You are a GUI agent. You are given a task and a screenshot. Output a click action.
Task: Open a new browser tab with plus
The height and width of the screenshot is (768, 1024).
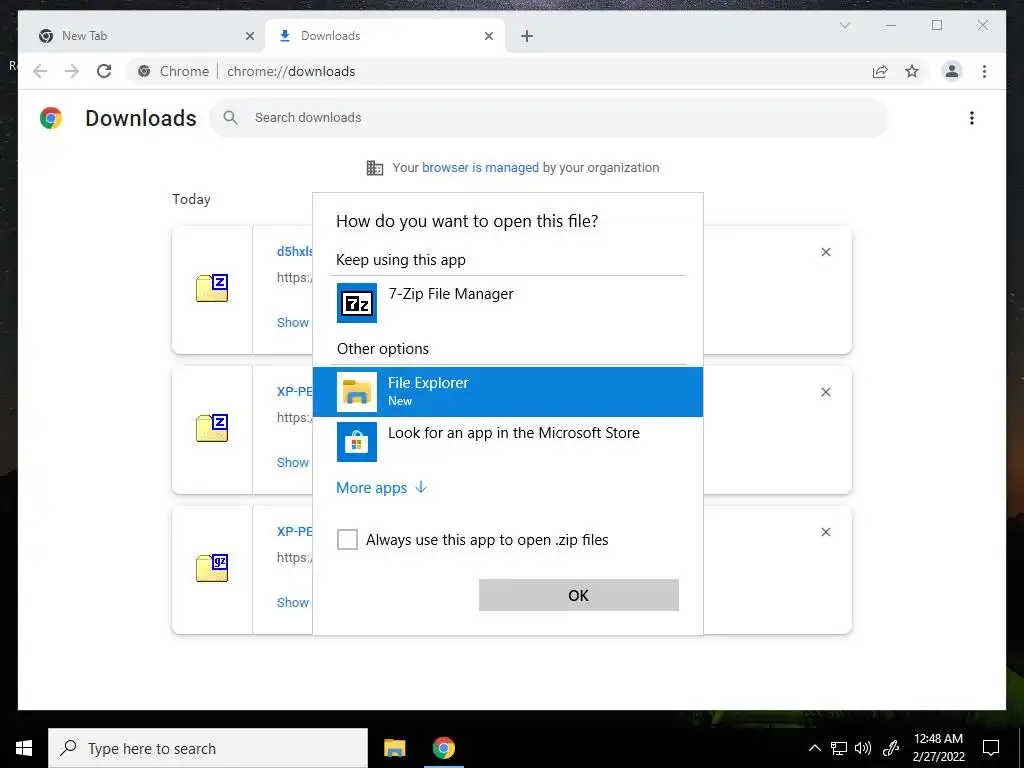[x=526, y=36]
